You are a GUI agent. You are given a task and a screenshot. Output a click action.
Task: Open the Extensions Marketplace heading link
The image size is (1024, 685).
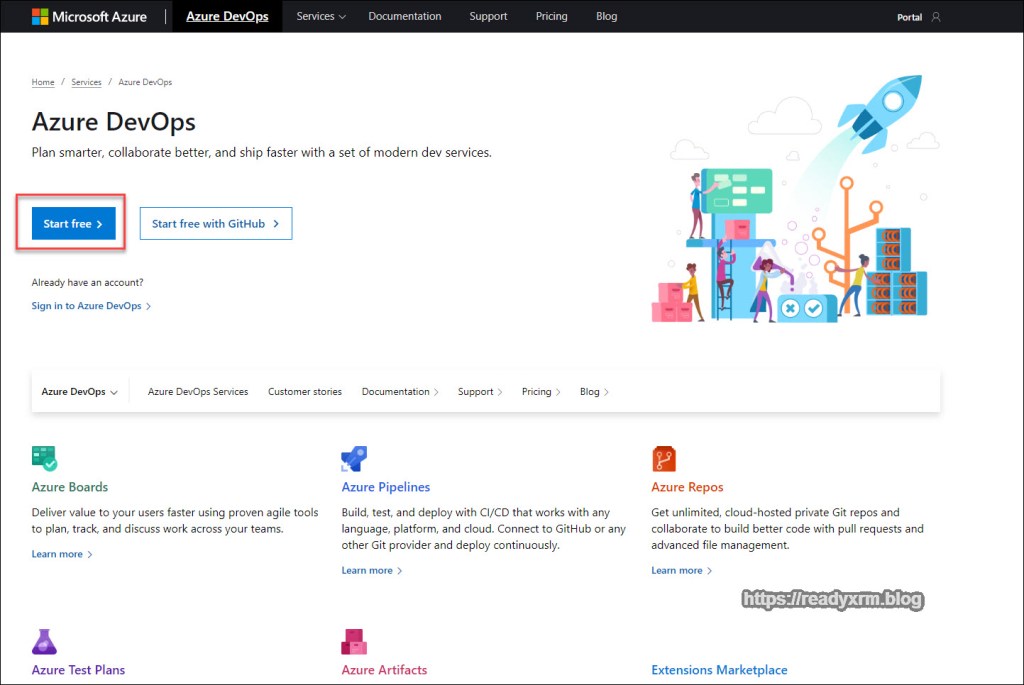point(719,670)
